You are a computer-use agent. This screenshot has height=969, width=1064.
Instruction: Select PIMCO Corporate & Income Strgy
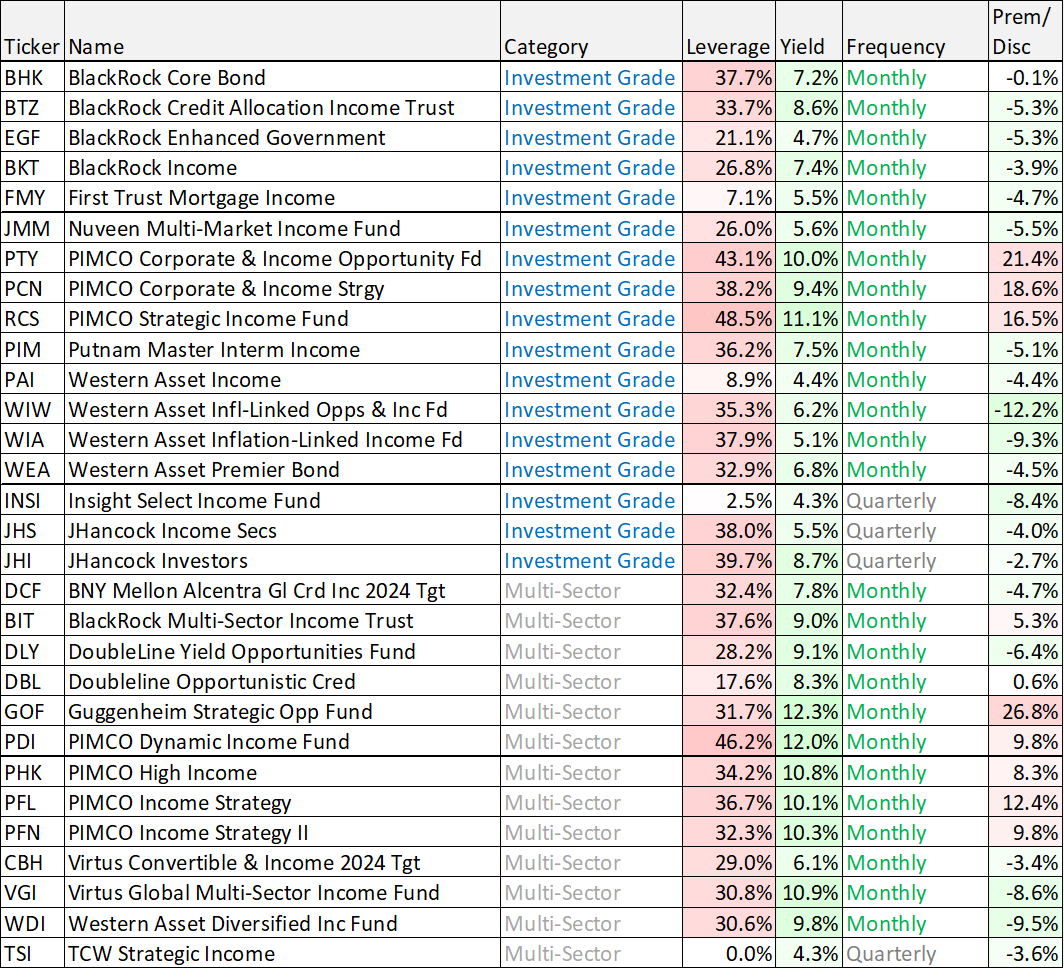click(x=282, y=288)
